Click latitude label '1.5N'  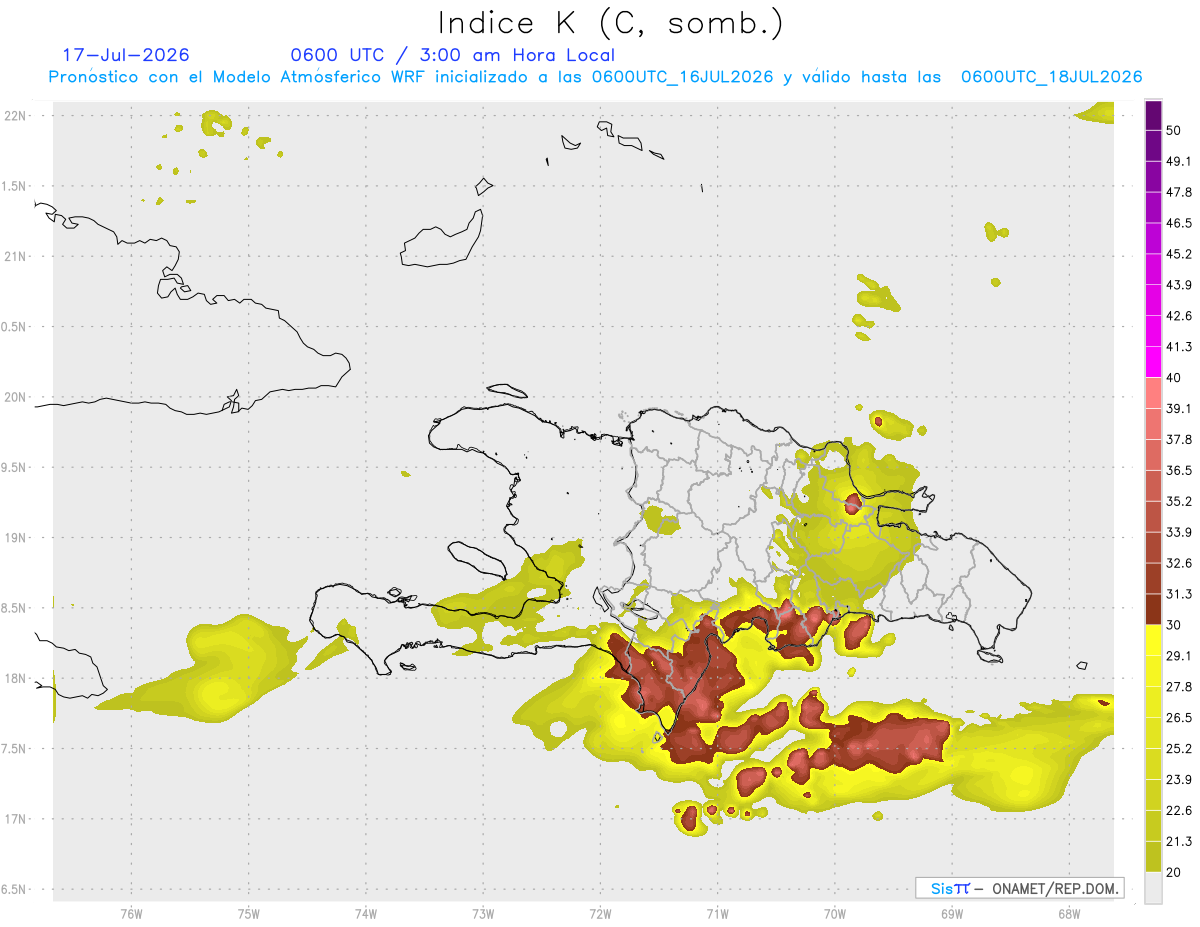tap(15, 187)
